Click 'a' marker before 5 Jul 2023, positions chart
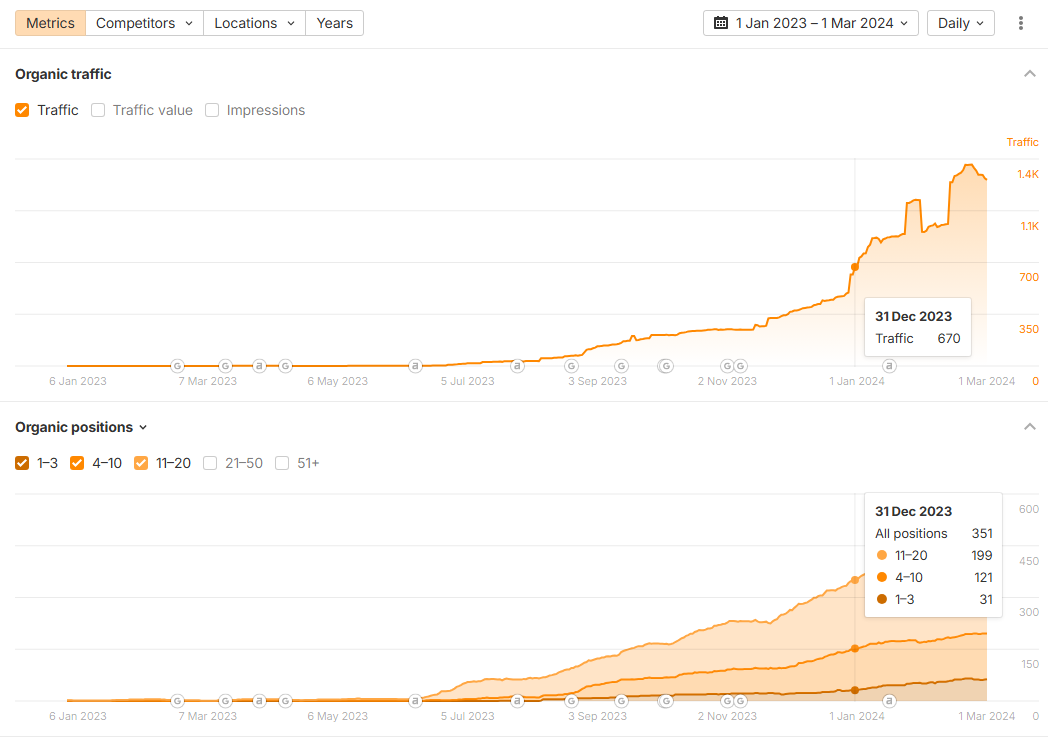1048x737 pixels. coord(415,701)
